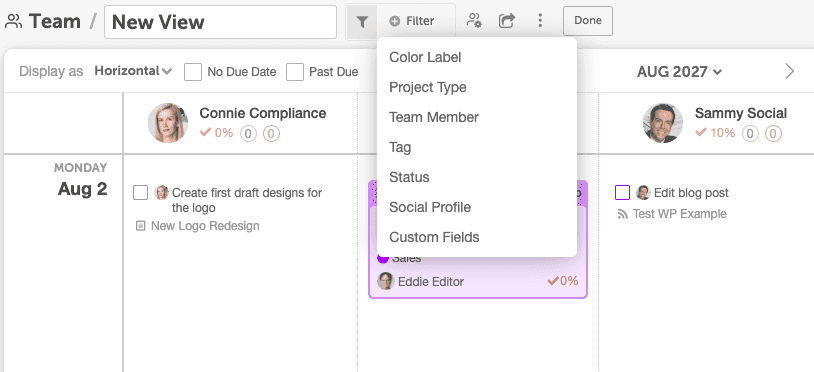
Task: Click the 0% checkmark on Eddie Editor card
Action: pos(553,281)
